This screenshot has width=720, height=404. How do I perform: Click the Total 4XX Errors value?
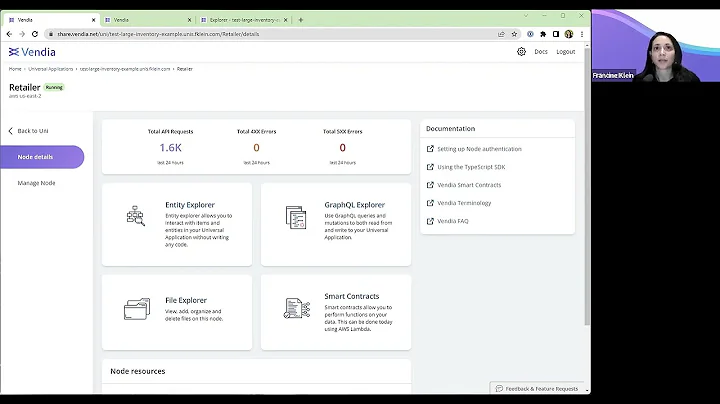pyautogui.click(x=256, y=147)
